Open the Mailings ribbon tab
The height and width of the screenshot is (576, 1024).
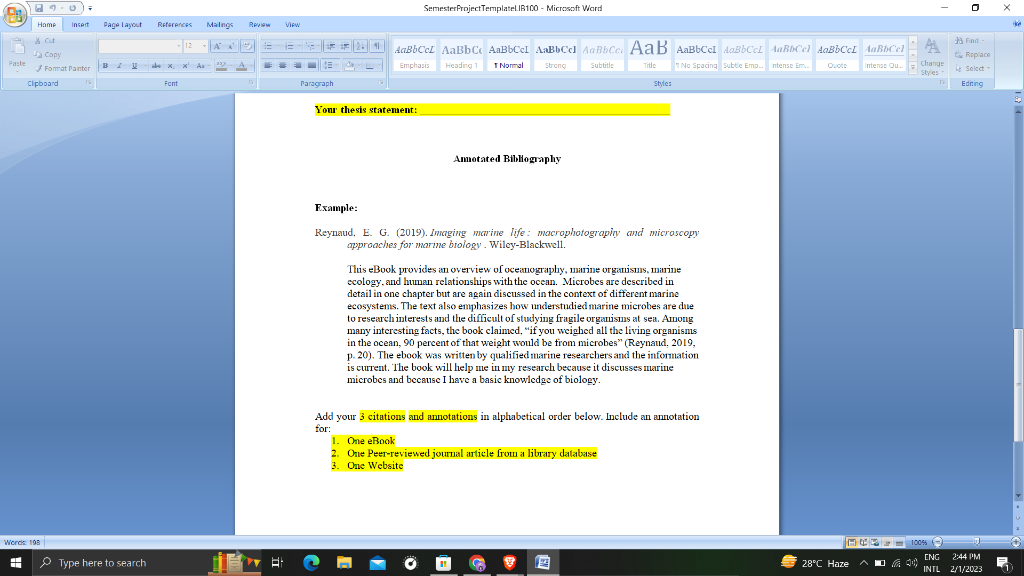[219, 24]
